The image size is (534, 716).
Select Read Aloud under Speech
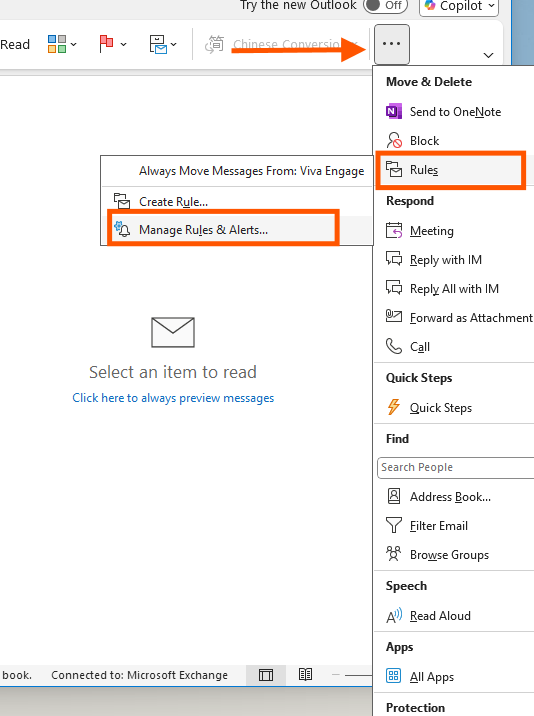[454, 616]
